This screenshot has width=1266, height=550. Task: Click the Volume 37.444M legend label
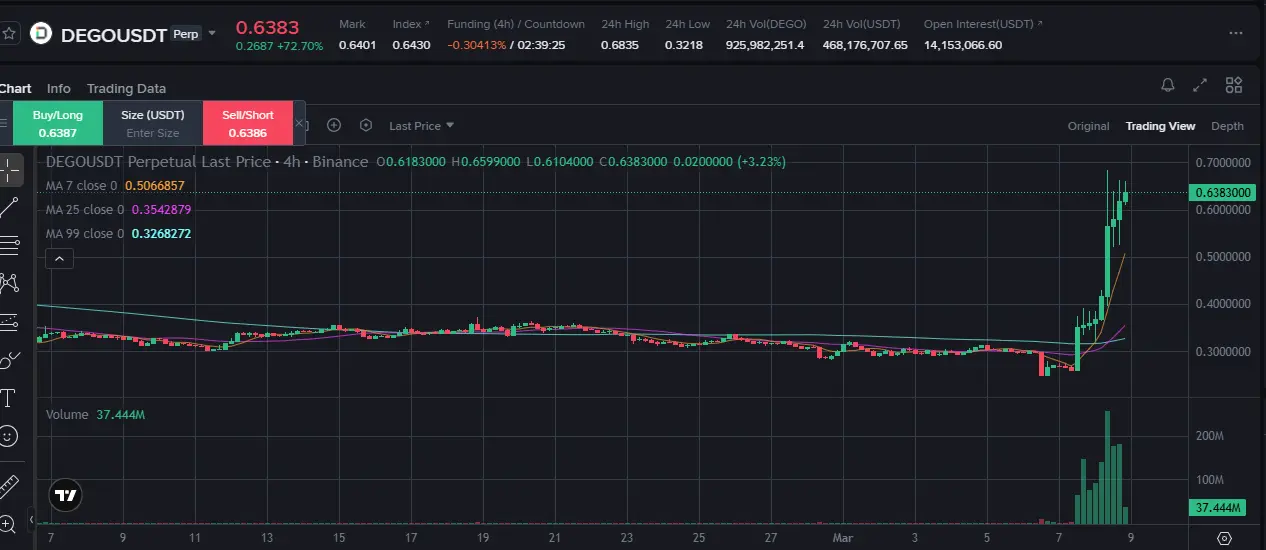[x=95, y=414]
